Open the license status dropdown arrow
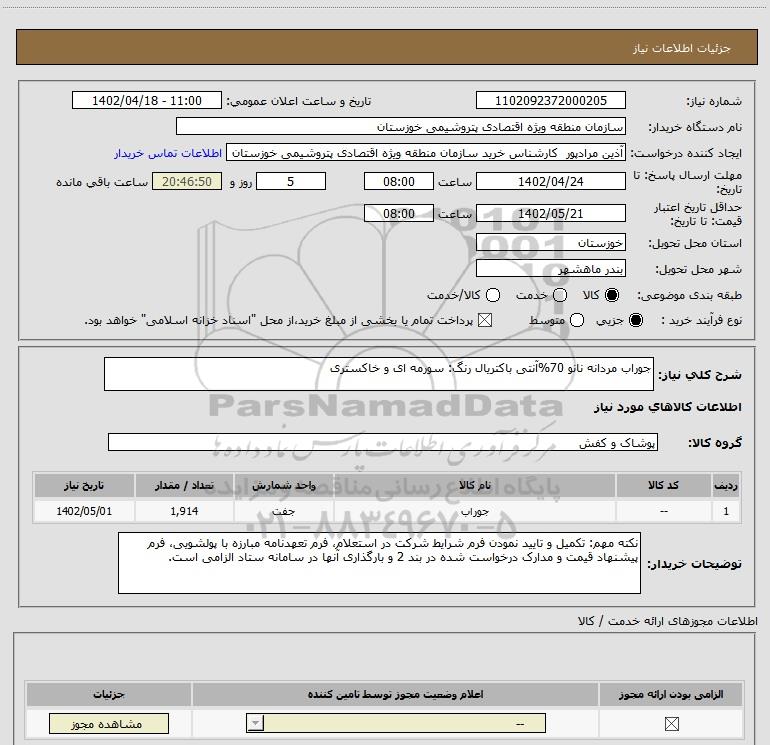770x745 pixels. point(255,723)
